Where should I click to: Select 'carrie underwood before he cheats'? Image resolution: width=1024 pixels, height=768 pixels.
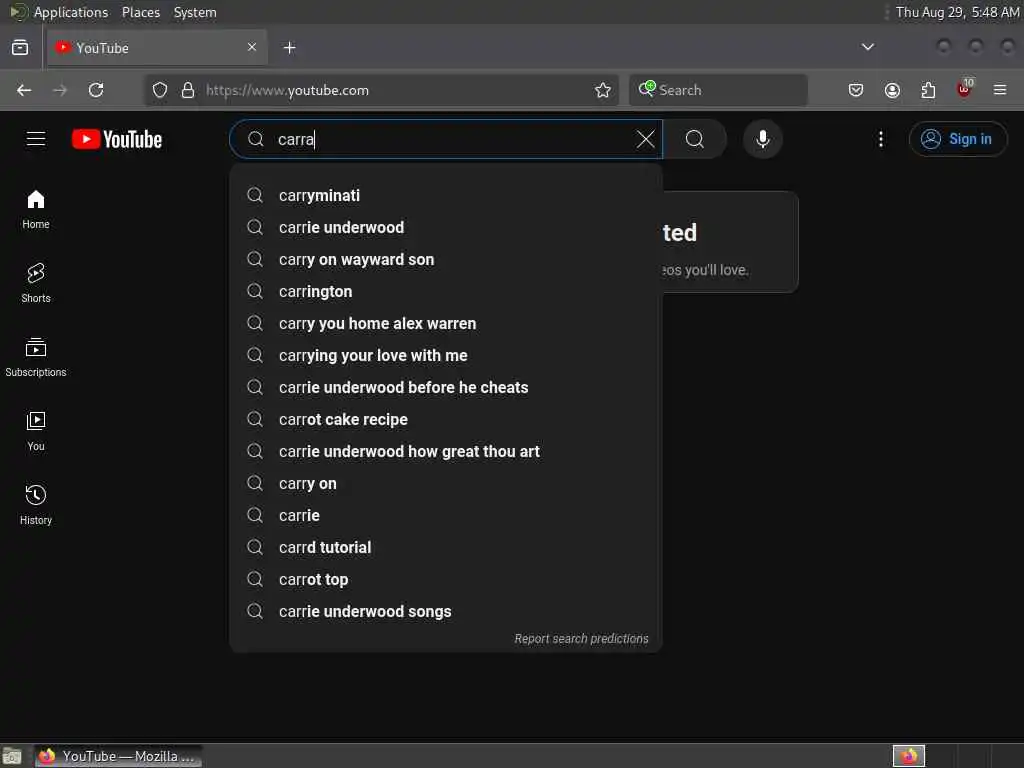(446, 387)
